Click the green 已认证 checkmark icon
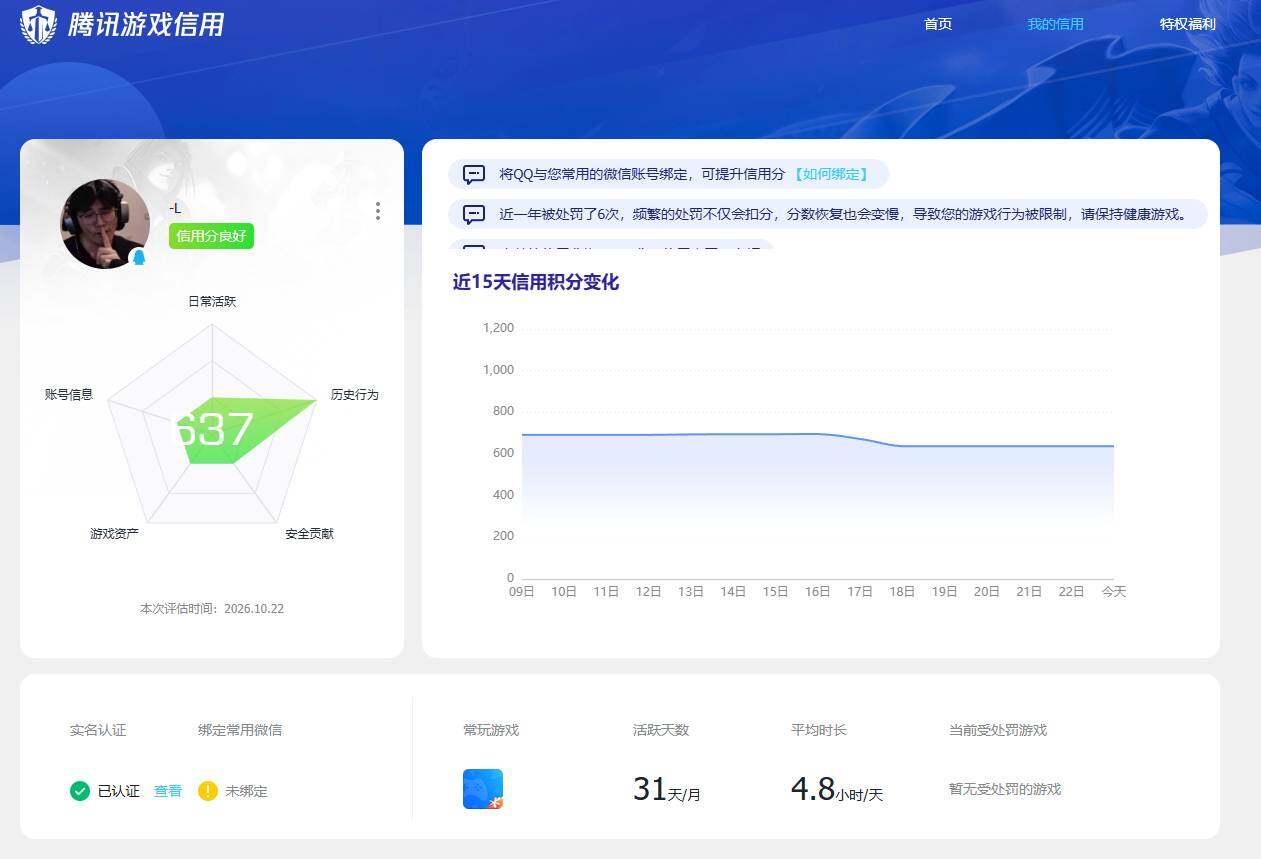1261x859 pixels. pyautogui.click(x=80, y=791)
